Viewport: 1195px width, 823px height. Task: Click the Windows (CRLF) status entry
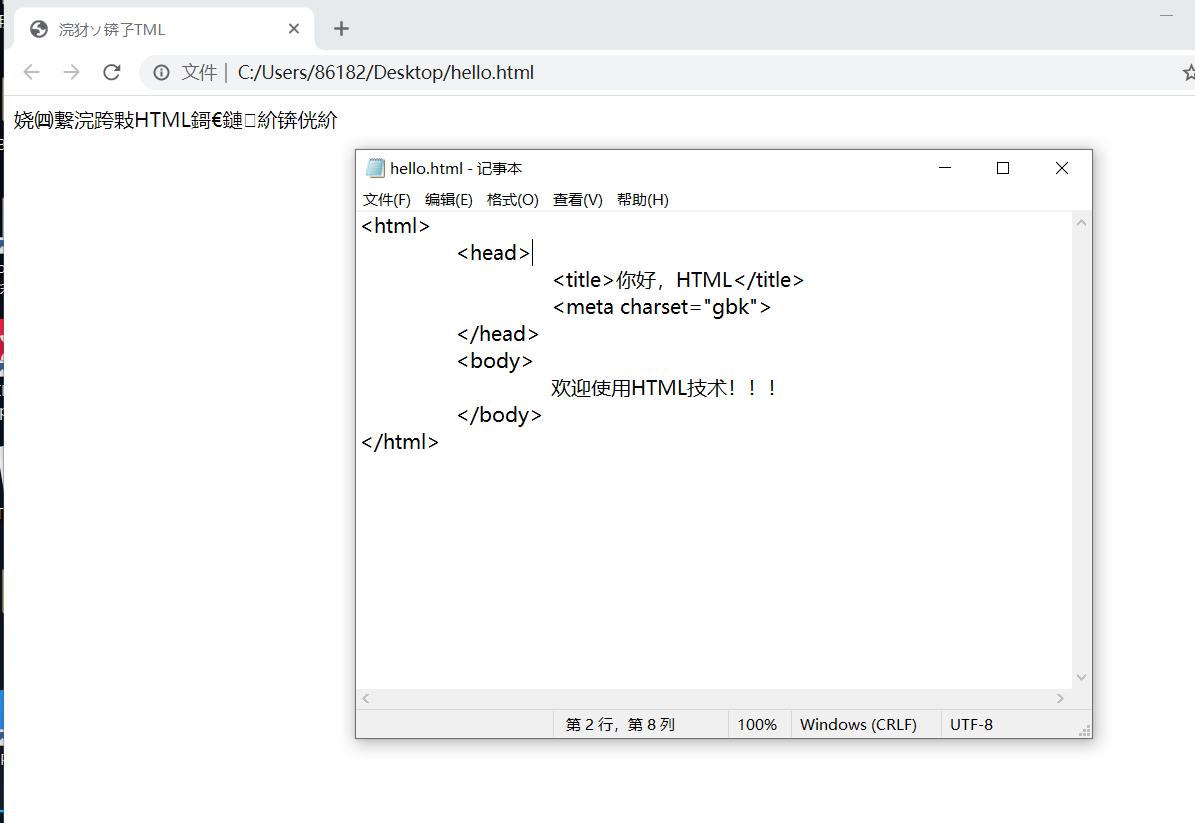(x=858, y=725)
